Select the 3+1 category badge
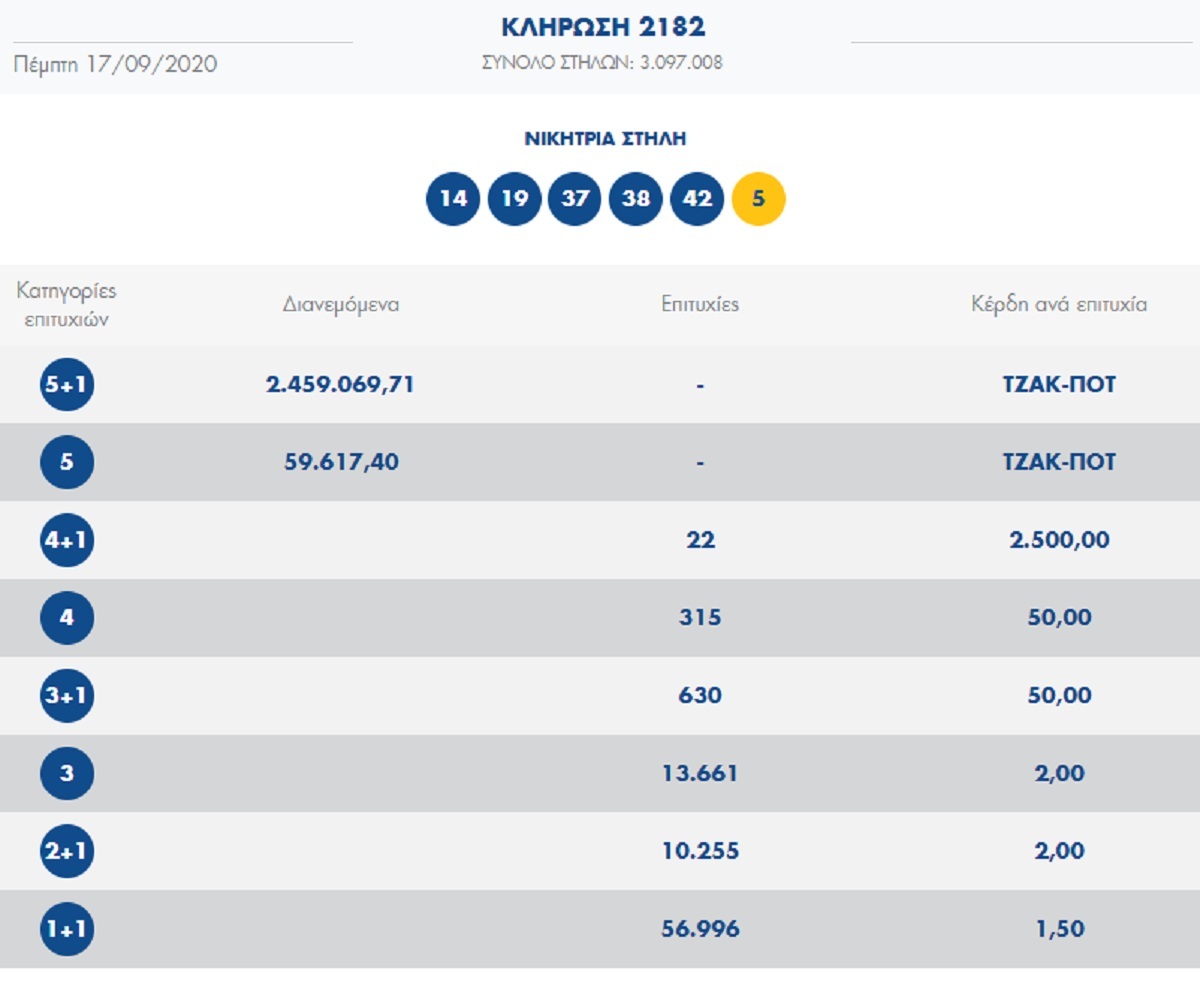This screenshot has height=989, width=1200. (x=67, y=696)
